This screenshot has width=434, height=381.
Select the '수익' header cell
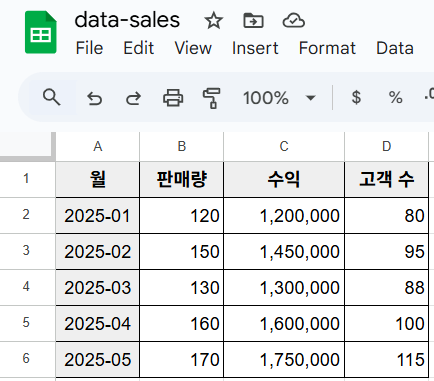coord(284,179)
